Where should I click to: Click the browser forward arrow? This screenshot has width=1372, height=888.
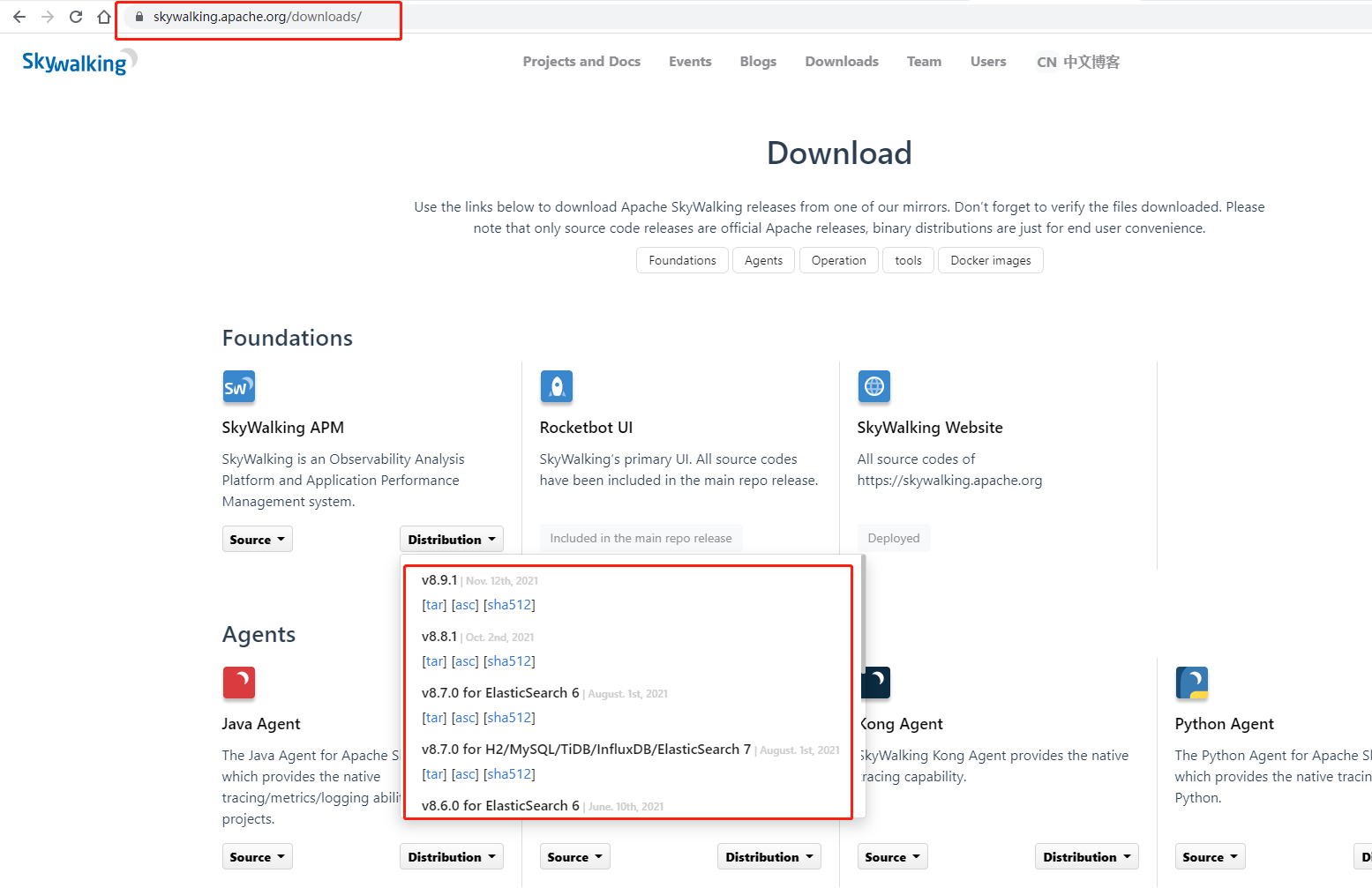click(48, 17)
